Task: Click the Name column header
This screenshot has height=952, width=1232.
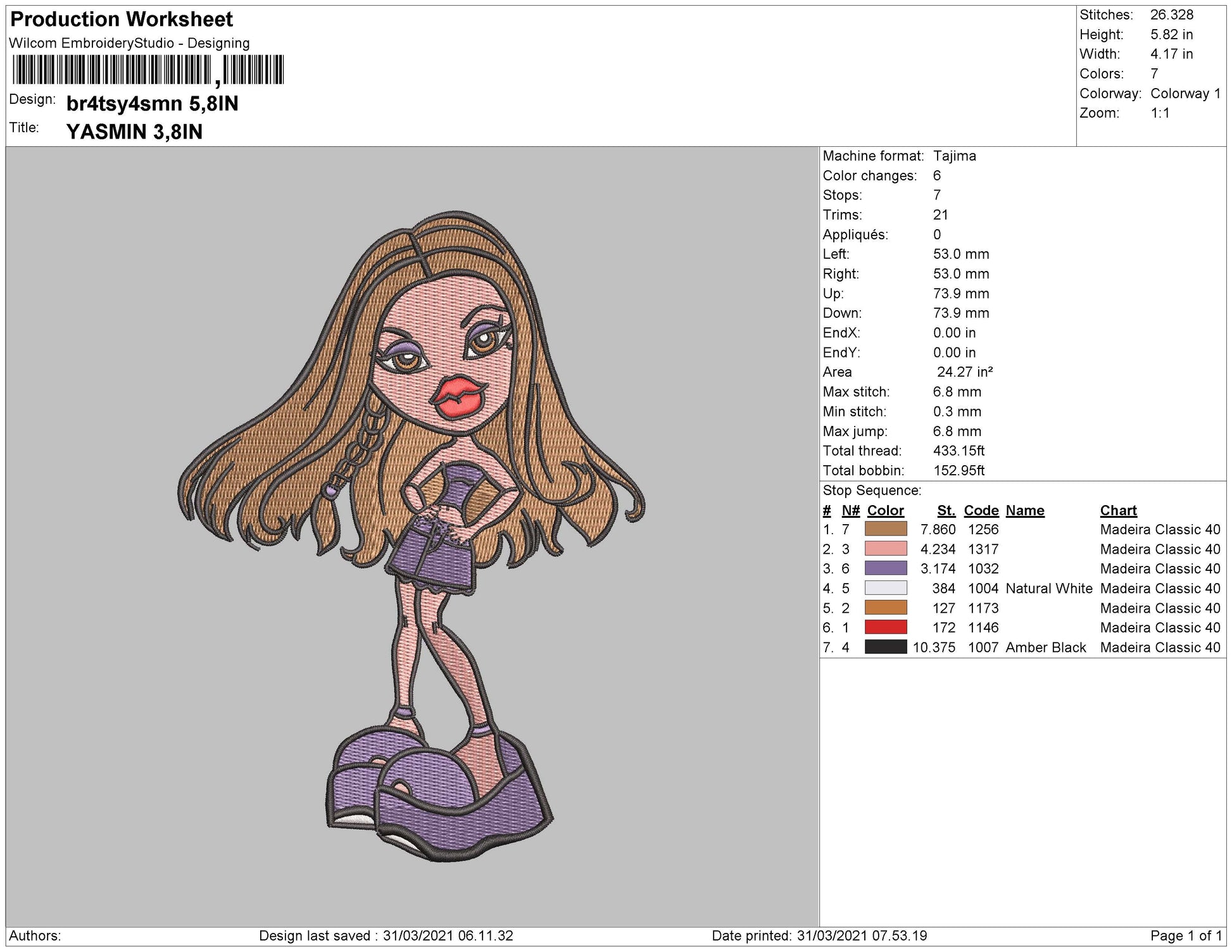Action: click(x=1026, y=510)
